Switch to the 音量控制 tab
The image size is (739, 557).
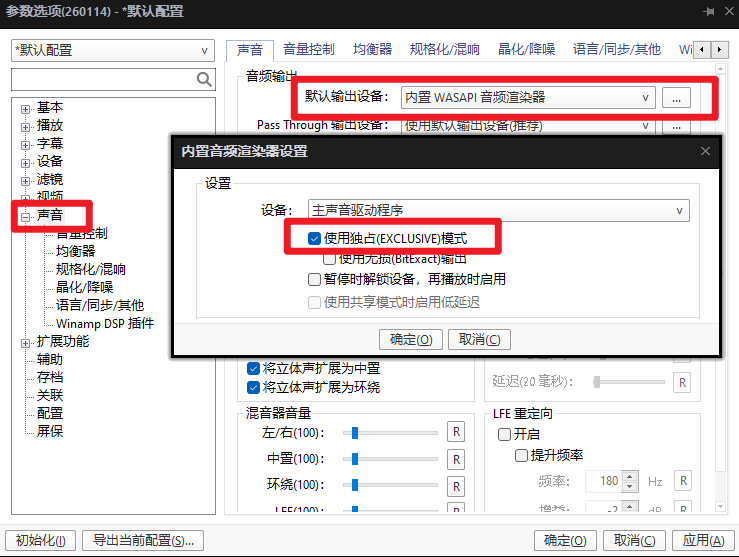[309, 49]
